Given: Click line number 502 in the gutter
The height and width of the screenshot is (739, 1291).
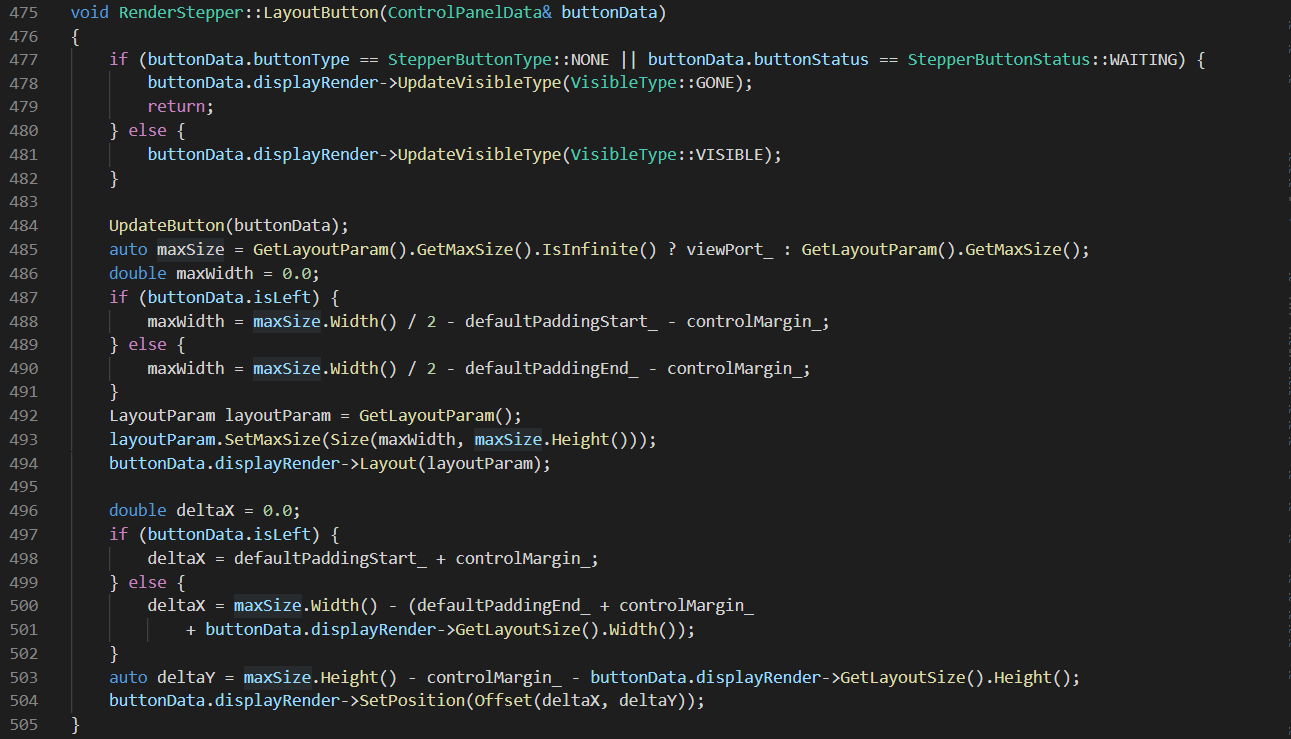Looking at the screenshot, I should (23, 653).
